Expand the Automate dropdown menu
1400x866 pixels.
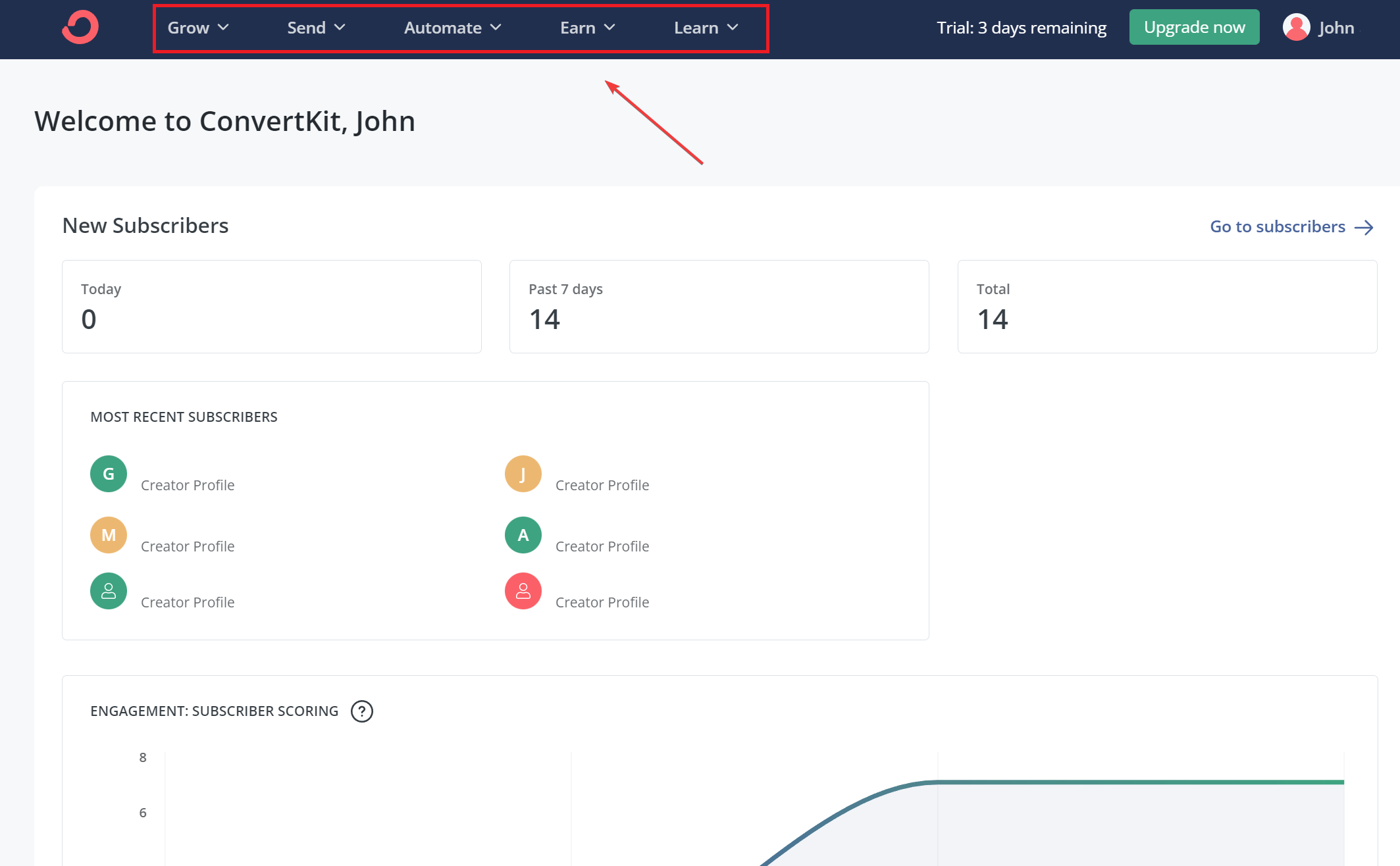[455, 27]
